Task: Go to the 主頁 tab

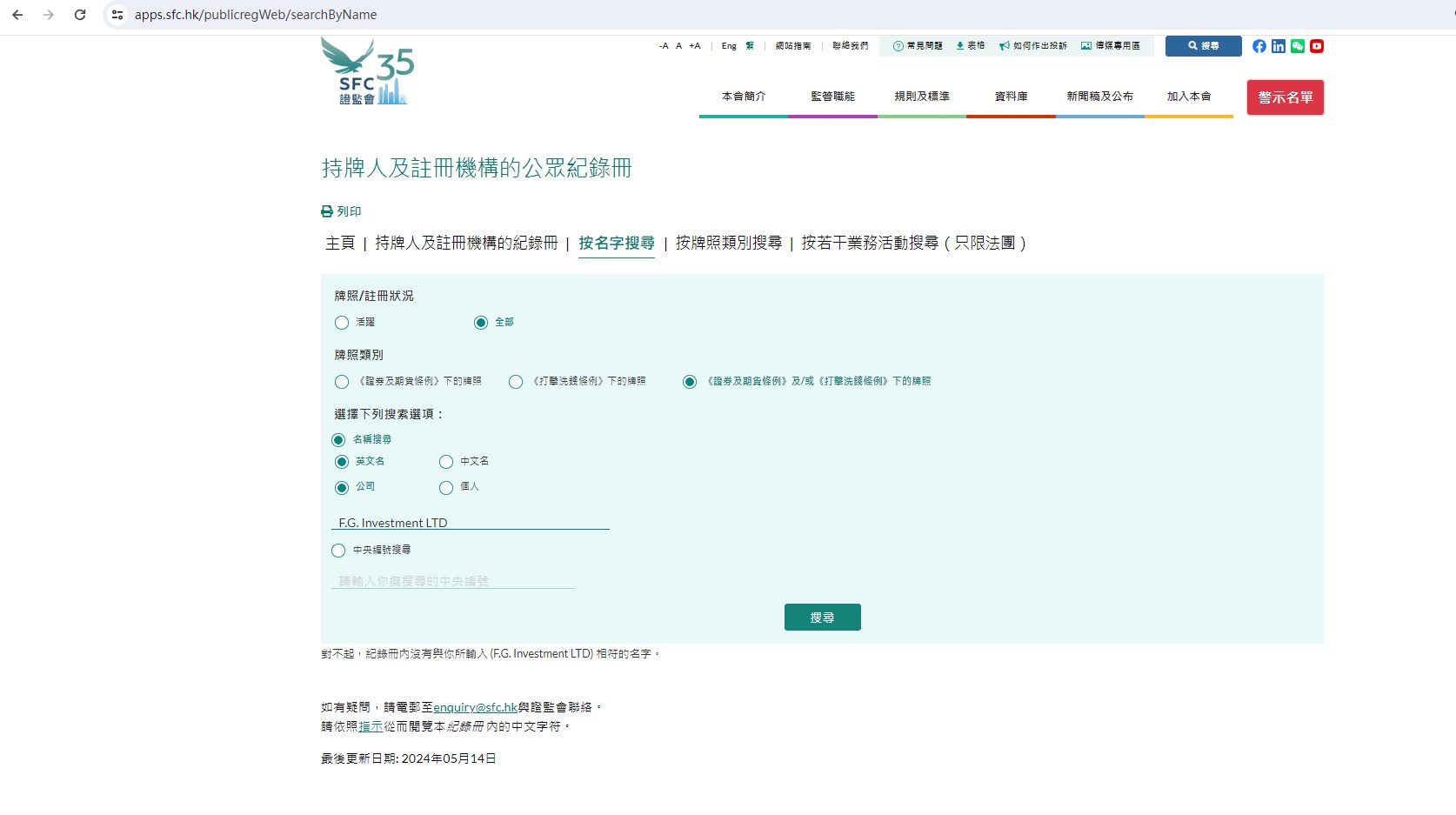Action: pos(340,244)
